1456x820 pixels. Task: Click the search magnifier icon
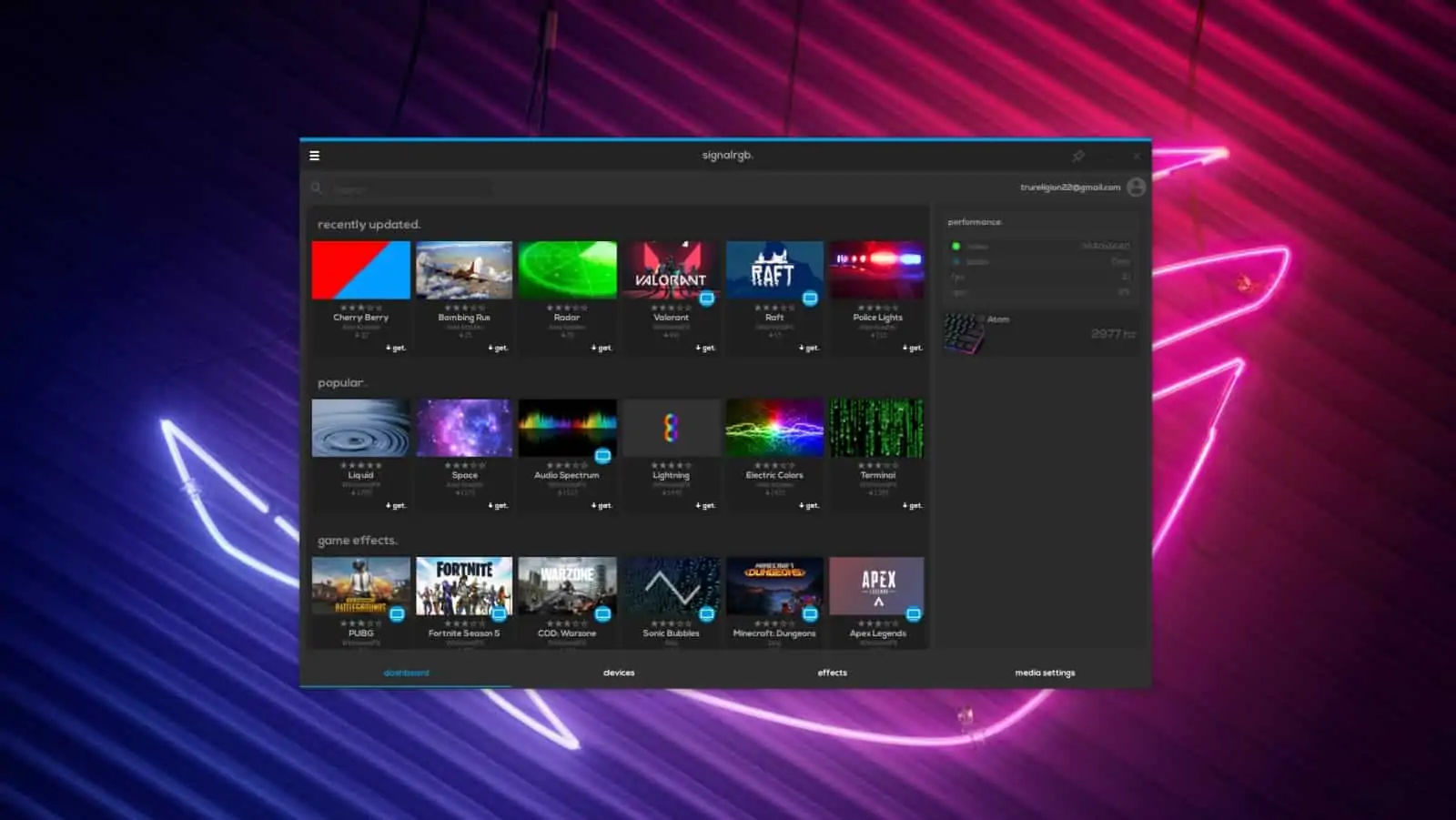pyautogui.click(x=317, y=188)
